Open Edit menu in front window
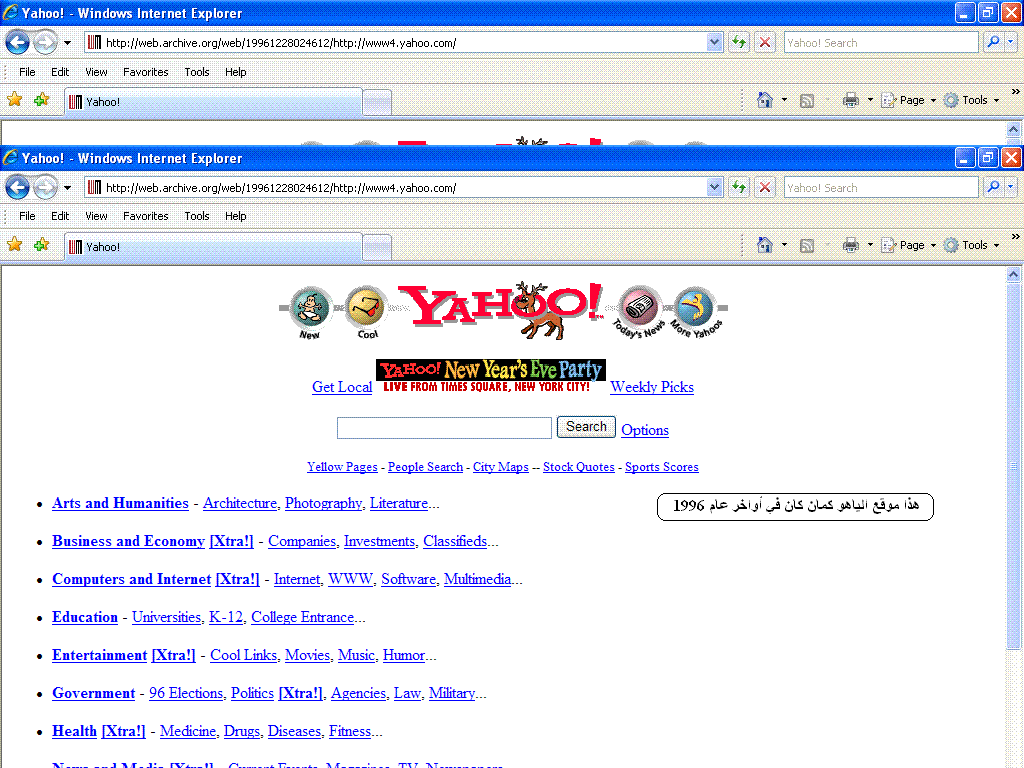This screenshot has width=1024, height=768. pyautogui.click(x=60, y=216)
